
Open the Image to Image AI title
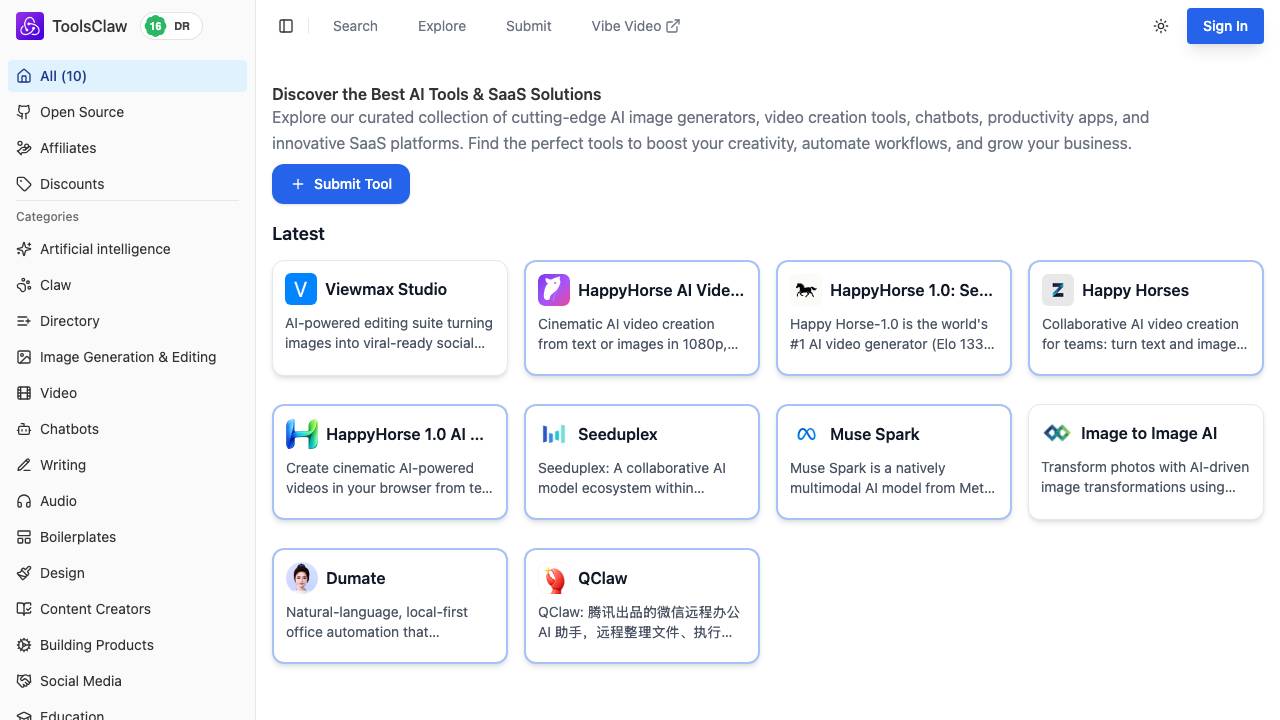pos(1149,433)
